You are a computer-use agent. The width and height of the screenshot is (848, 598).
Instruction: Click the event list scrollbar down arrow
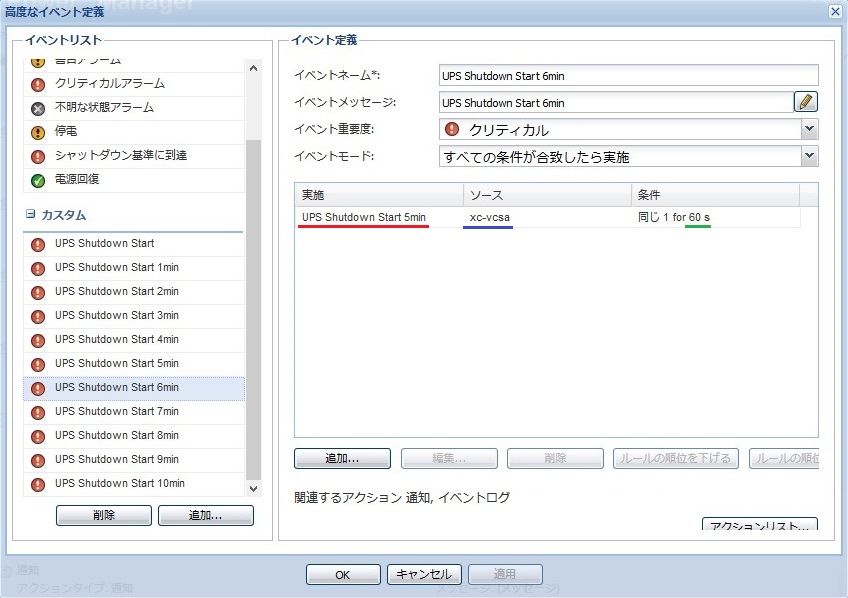point(253,488)
